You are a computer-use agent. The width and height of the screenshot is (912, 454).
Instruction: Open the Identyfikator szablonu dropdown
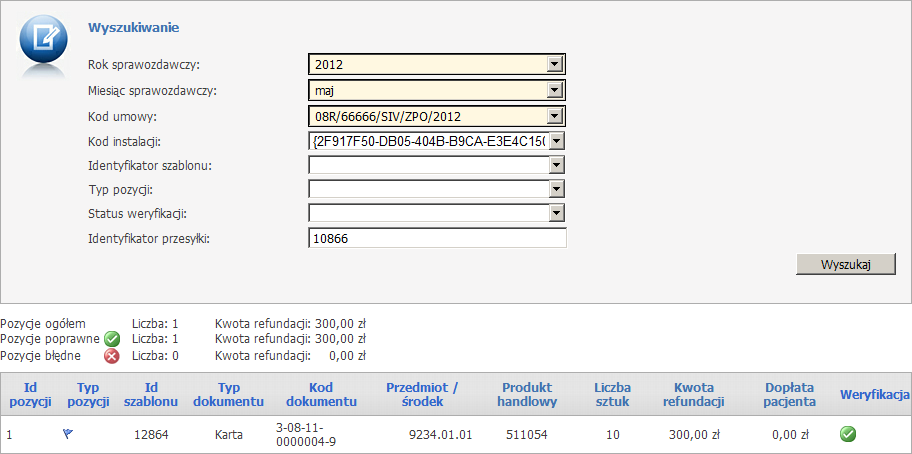(556, 165)
